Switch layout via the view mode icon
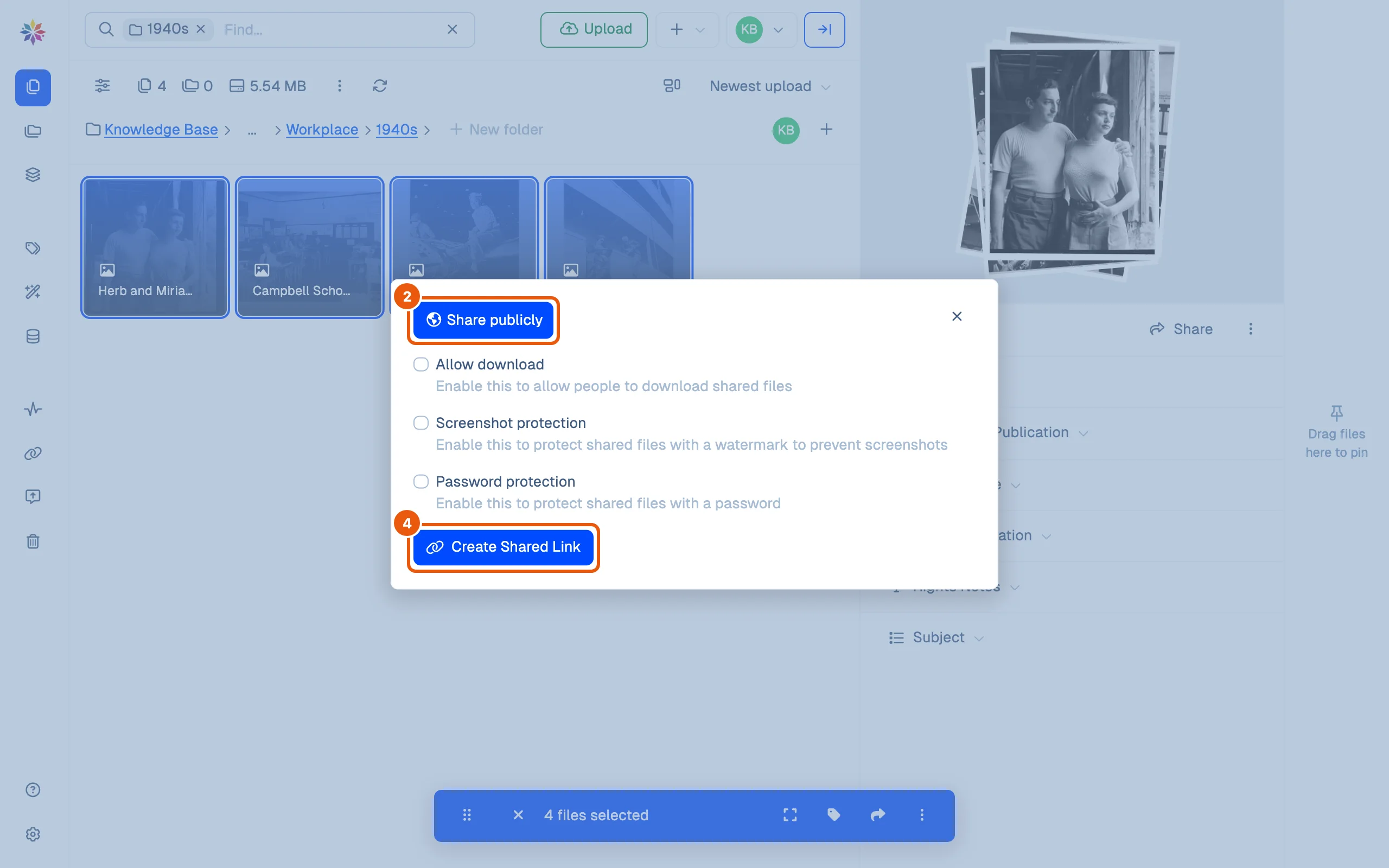The image size is (1389, 868). click(x=672, y=86)
